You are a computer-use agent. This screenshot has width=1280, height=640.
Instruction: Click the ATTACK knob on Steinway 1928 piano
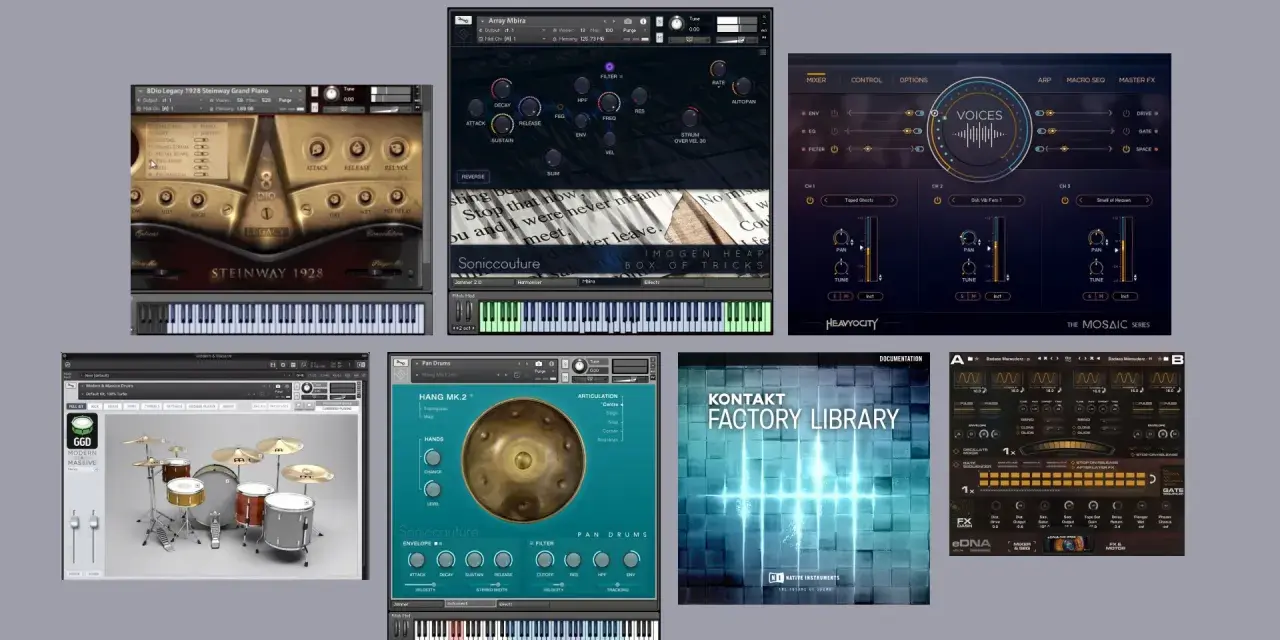click(x=316, y=150)
